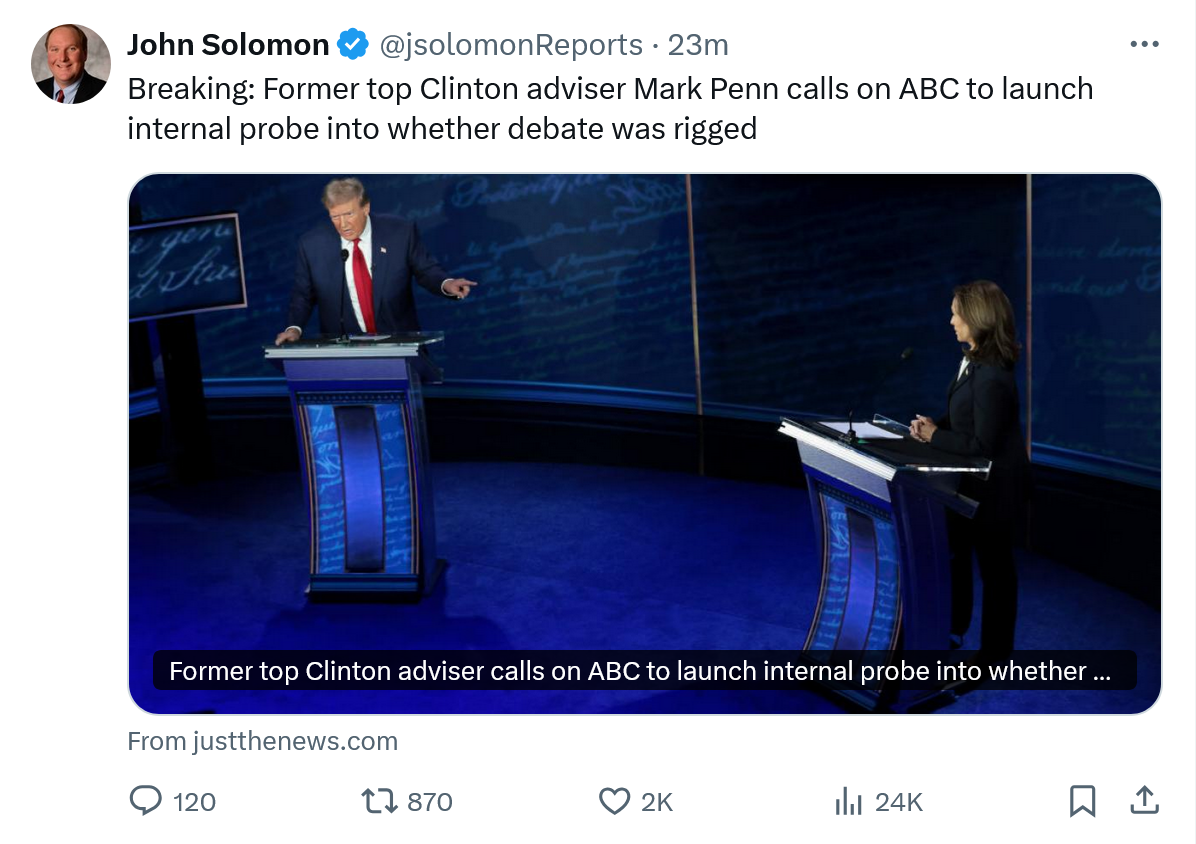Click the blue verified badge

tap(351, 45)
